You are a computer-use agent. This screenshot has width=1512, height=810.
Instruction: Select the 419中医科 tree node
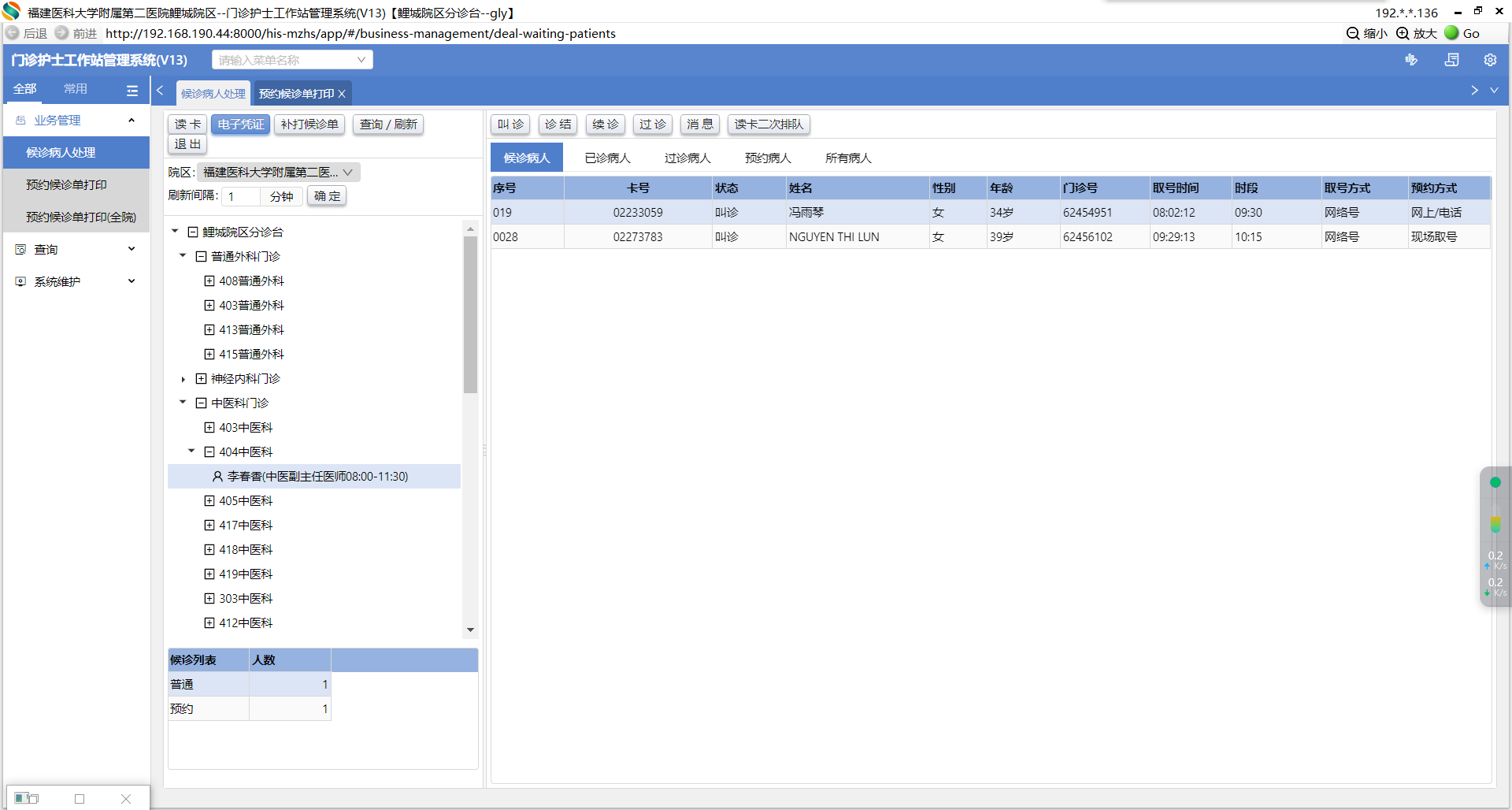[246, 574]
